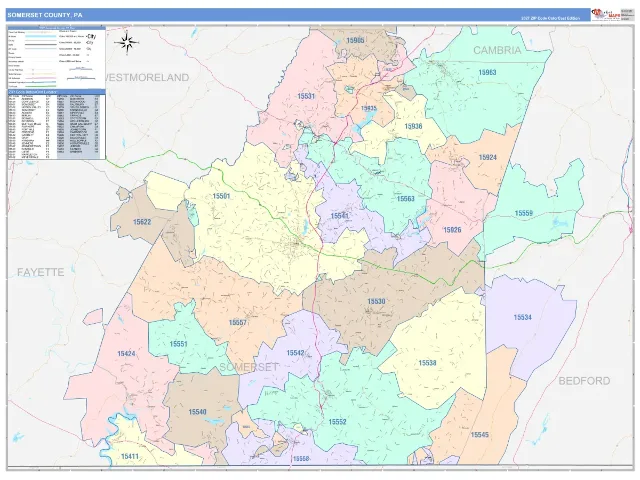Select ZIP code label 15541
The width and height of the screenshot is (640, 480).
(x=340, y=216)
